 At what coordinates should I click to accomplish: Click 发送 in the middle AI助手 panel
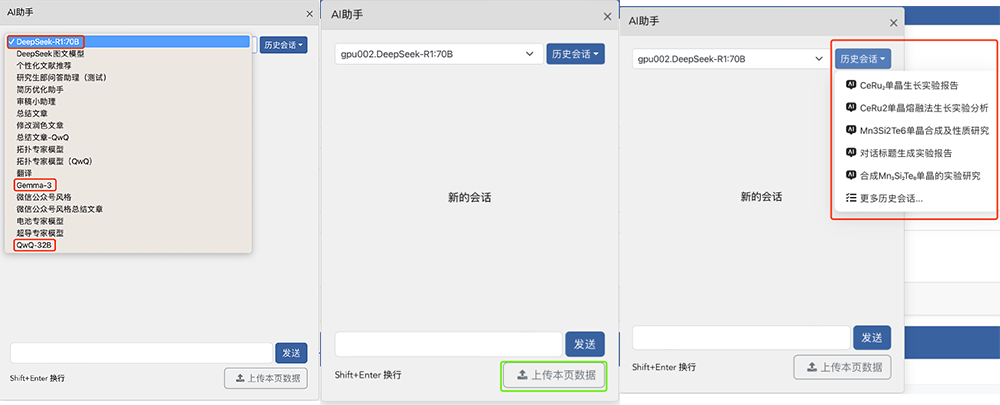click(585, 344)
